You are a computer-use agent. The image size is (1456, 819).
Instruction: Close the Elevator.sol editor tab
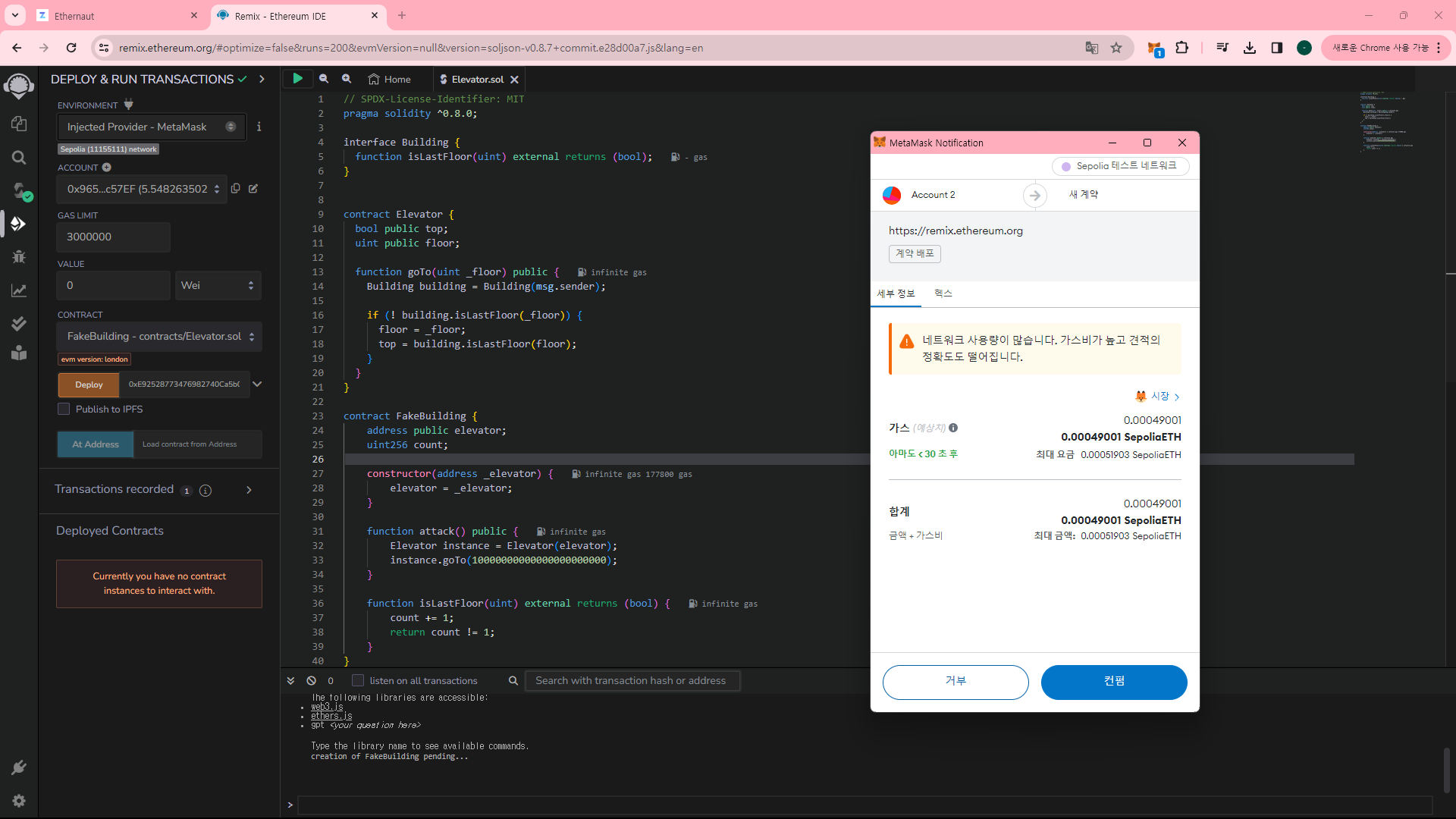coord(515,79)
